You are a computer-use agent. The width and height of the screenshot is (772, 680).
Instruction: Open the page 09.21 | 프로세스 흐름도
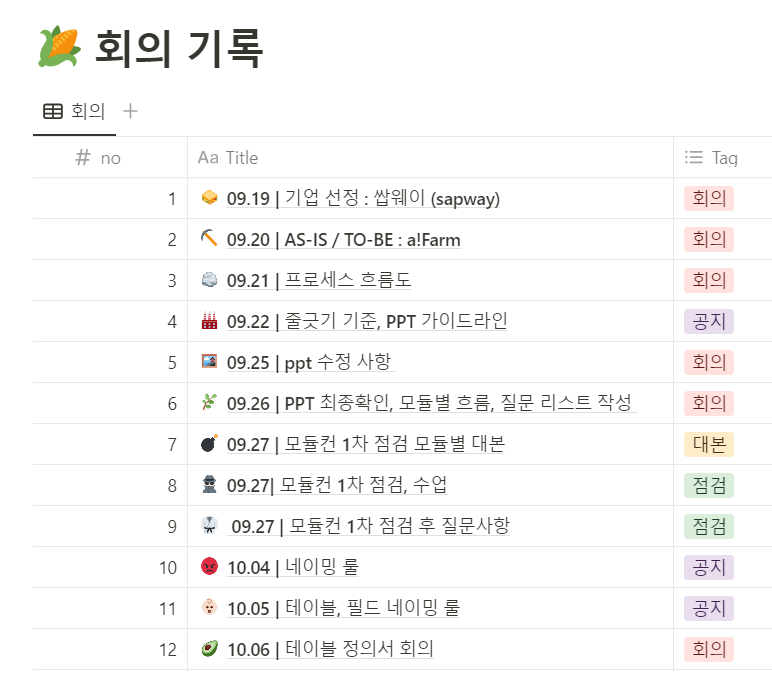tap(319, 280)
